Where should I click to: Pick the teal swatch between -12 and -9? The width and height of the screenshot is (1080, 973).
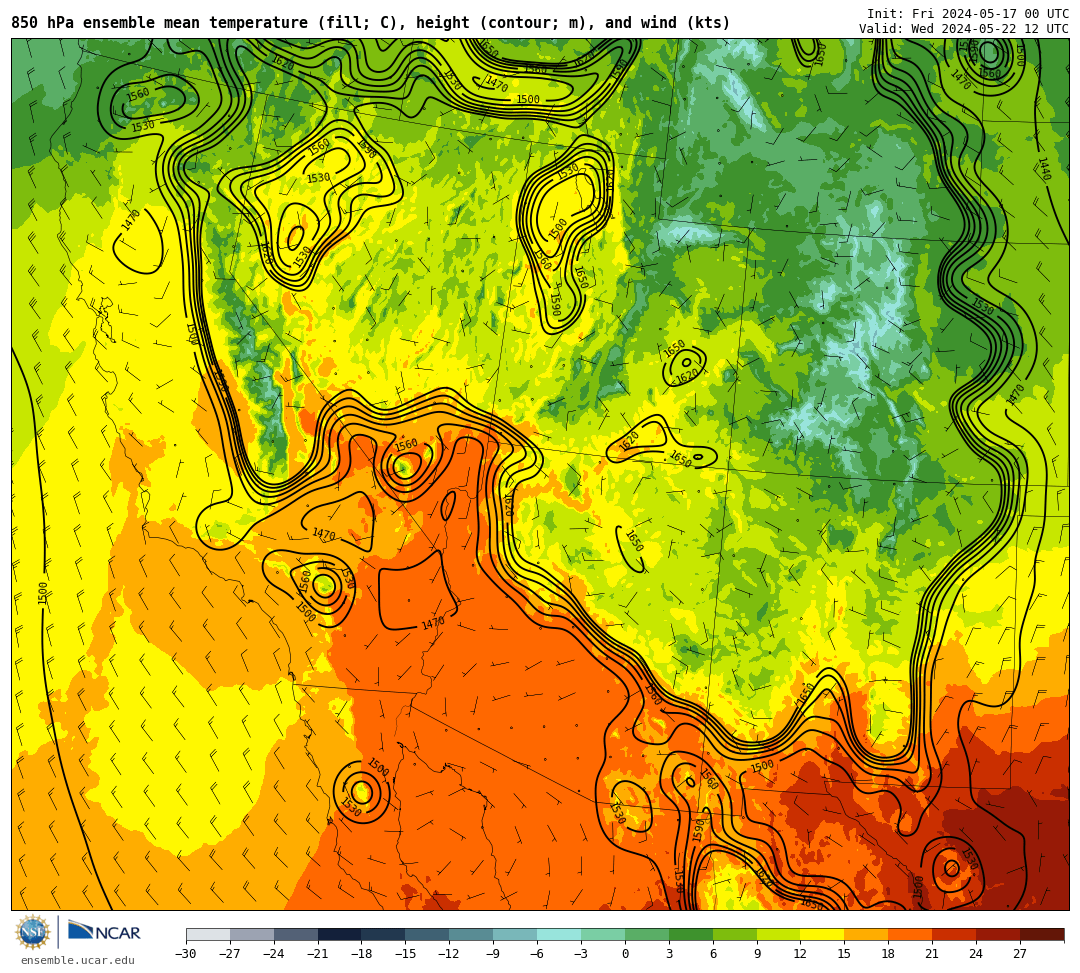point(471,934)
